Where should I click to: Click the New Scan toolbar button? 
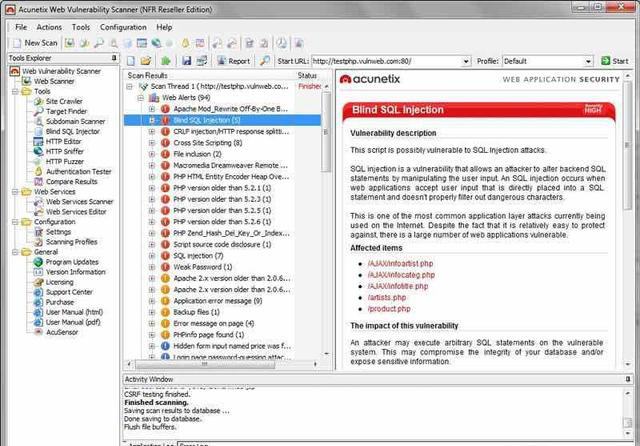tap(35, 43)
